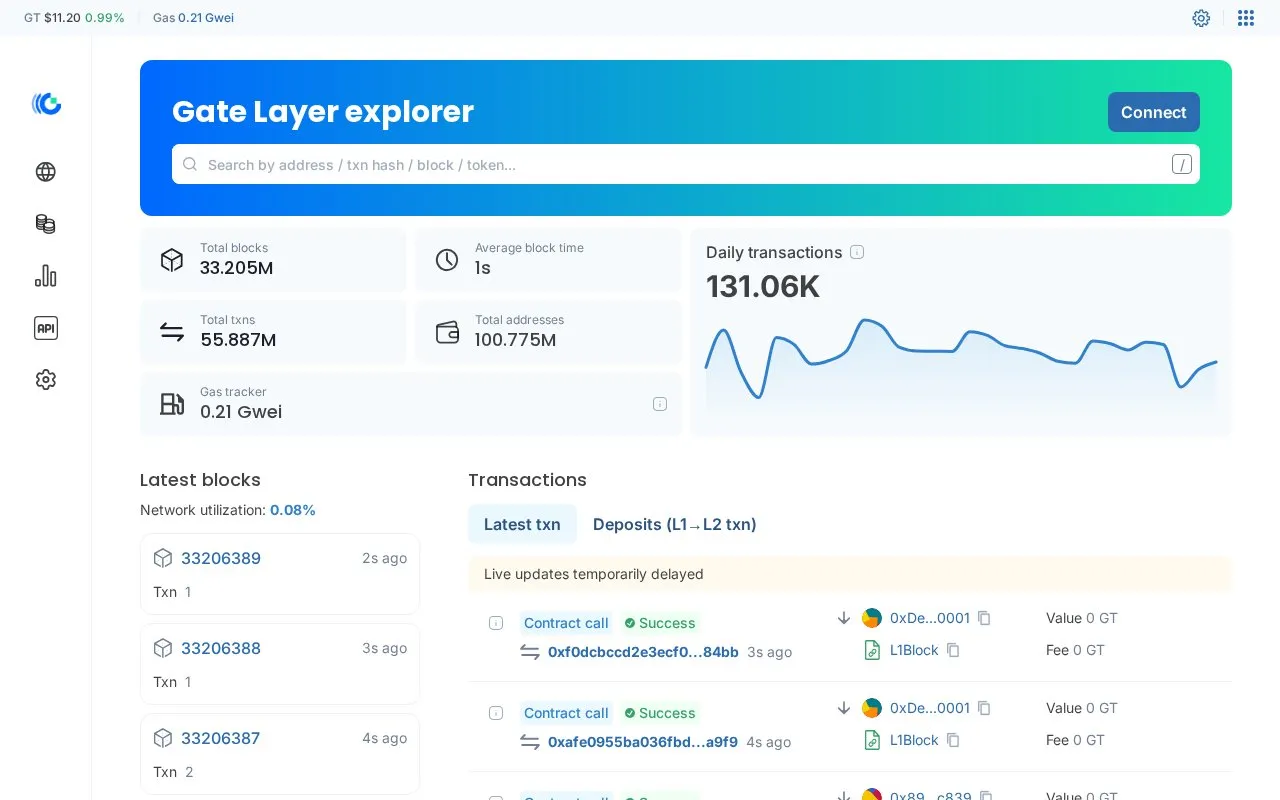
Task: Click the Gas tracker pump icon
Action: point(172,404)
